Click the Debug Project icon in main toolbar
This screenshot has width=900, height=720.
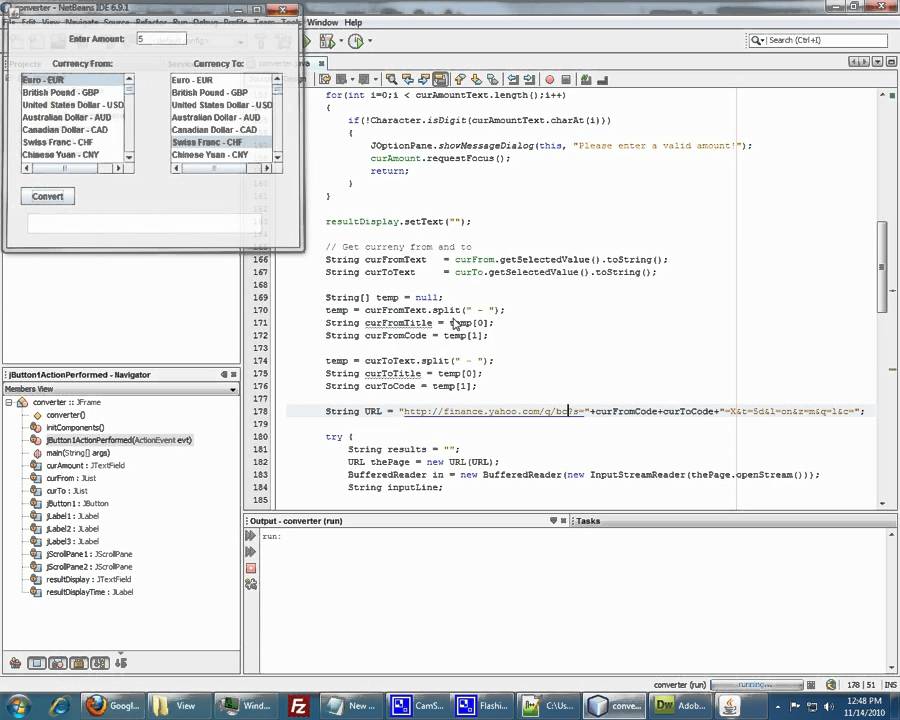(x=327, y=41)
